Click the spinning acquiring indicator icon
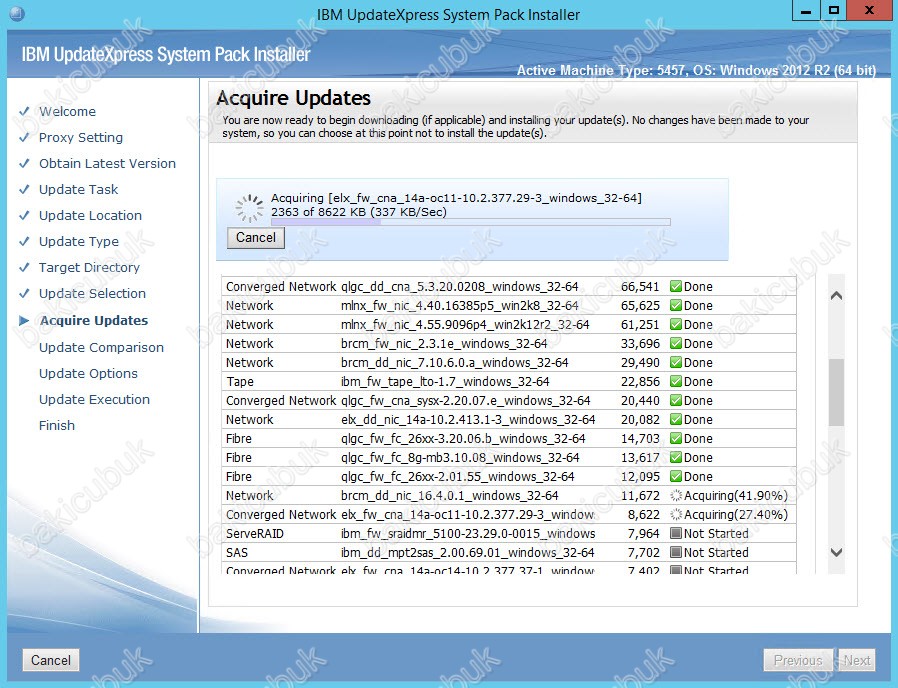The image size is (898, 688). 250,208
